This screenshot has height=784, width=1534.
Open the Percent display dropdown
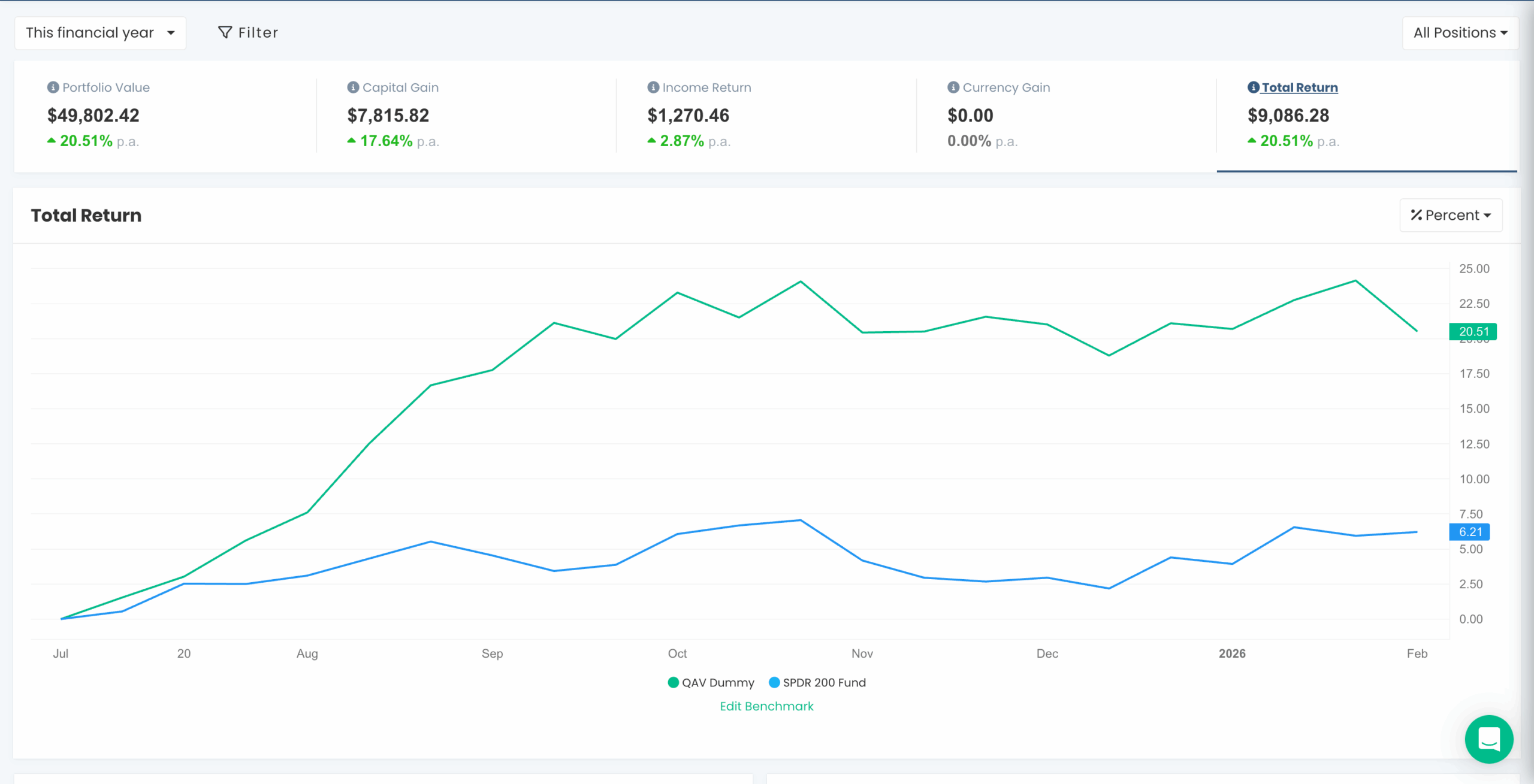[x=1451, y=214]
